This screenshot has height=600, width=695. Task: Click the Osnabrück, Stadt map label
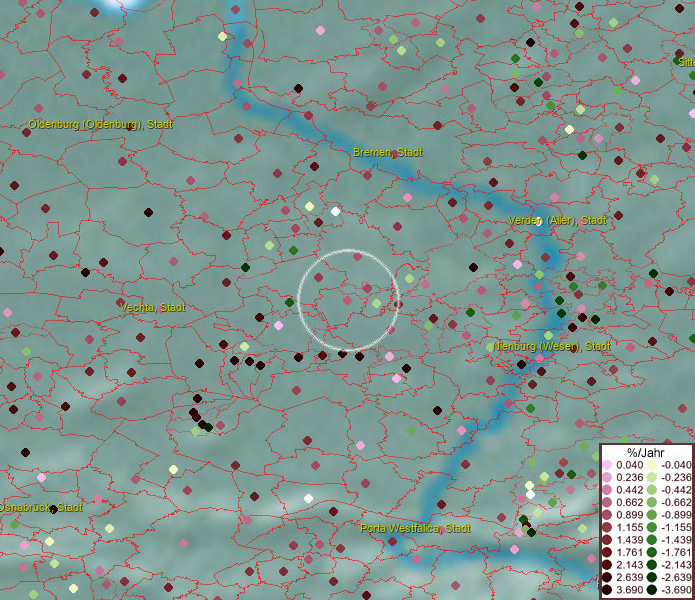[41, 507]
